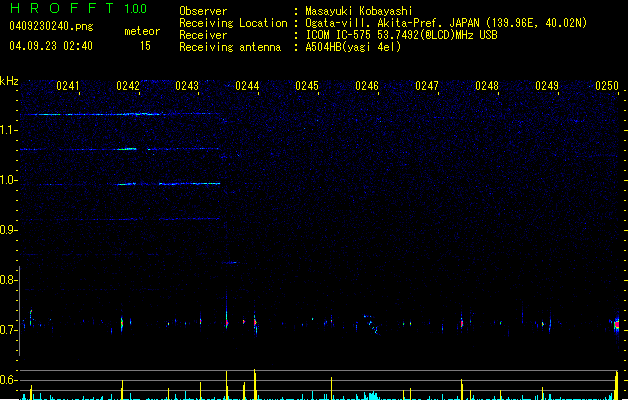The height and width of the screenshot is (400, 629).
Task: Click the 0248 time marker
Action: [487, 86]
